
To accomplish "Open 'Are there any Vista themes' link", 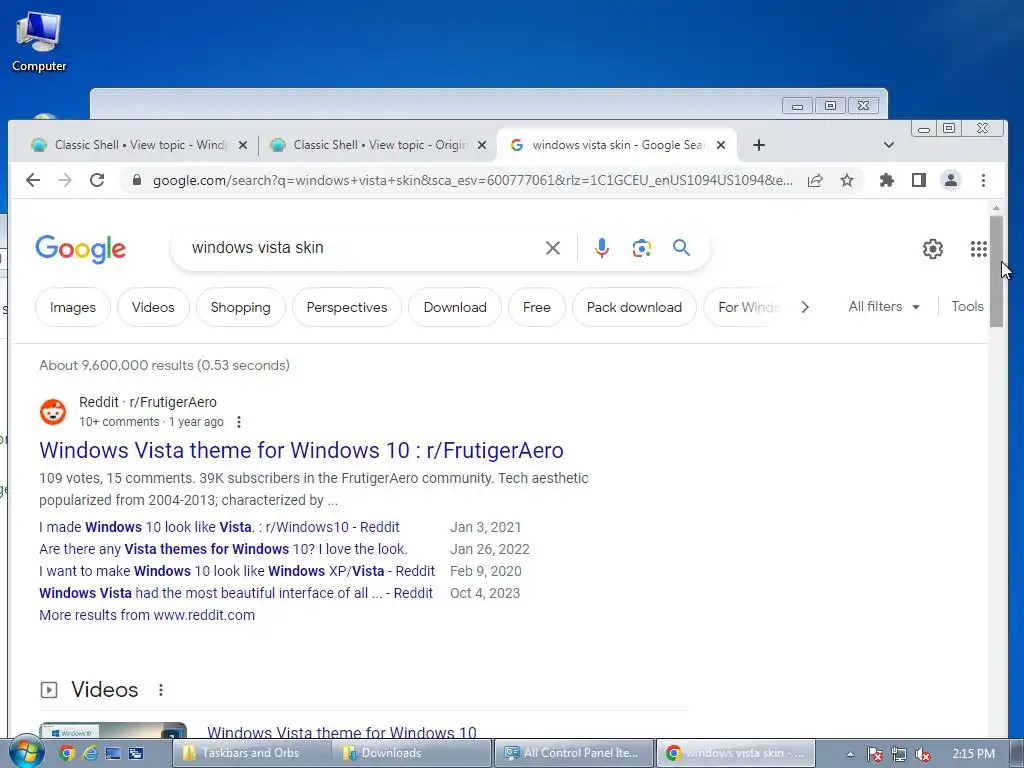I will pyautogui.click(x=223, y=549).
